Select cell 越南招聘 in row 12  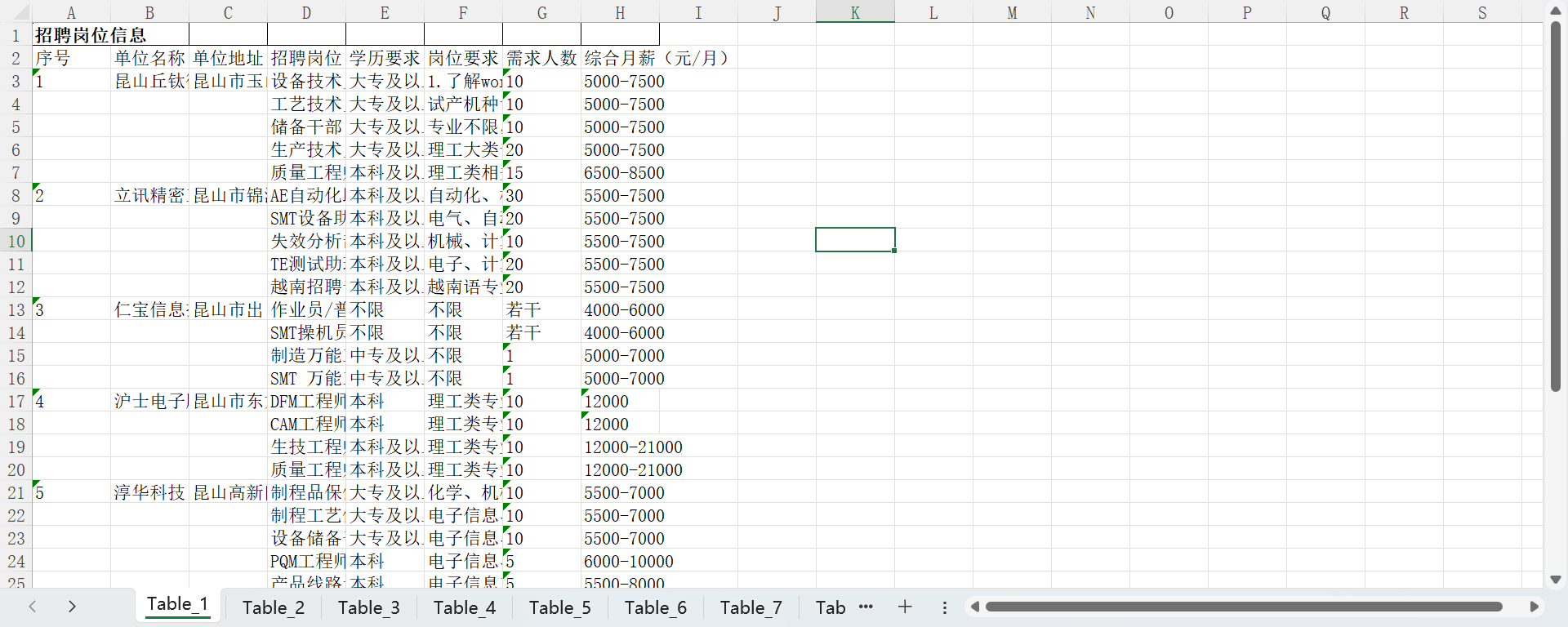coord(306,287)
